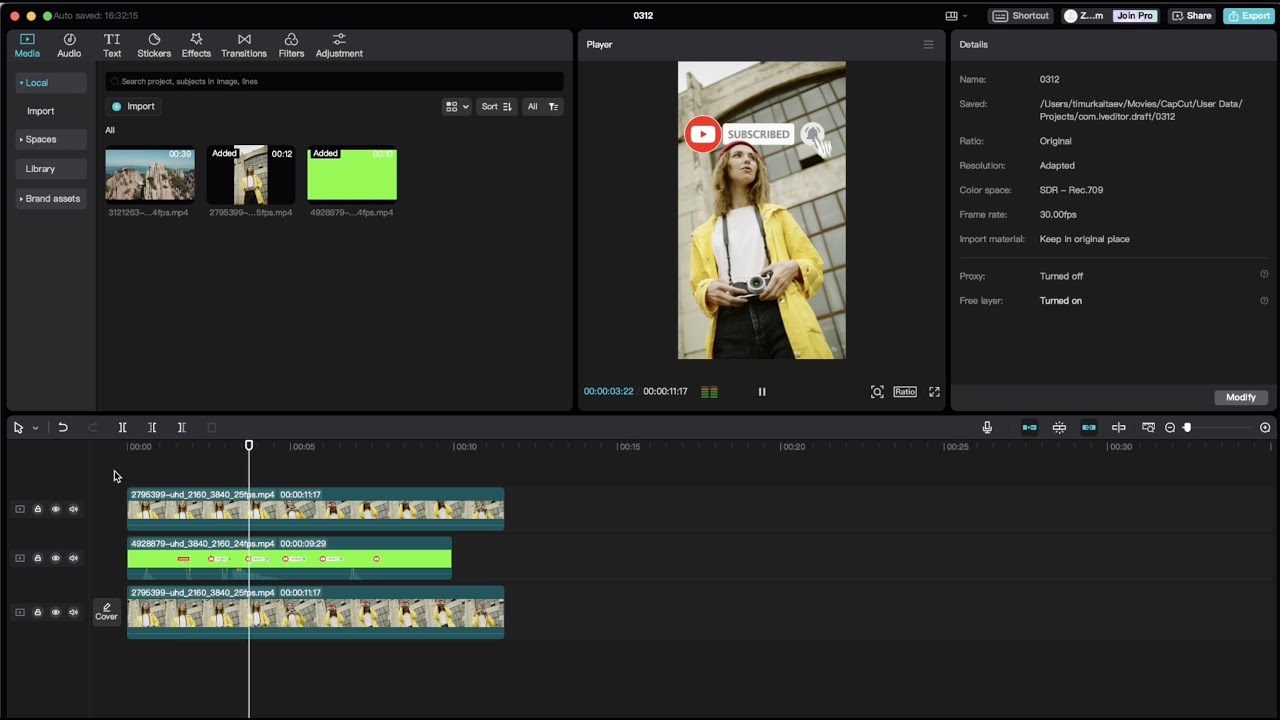1280x720 pixels.
Task: Toggle clip linkage in the timeline toolbar
Action: coord(1089,427)
